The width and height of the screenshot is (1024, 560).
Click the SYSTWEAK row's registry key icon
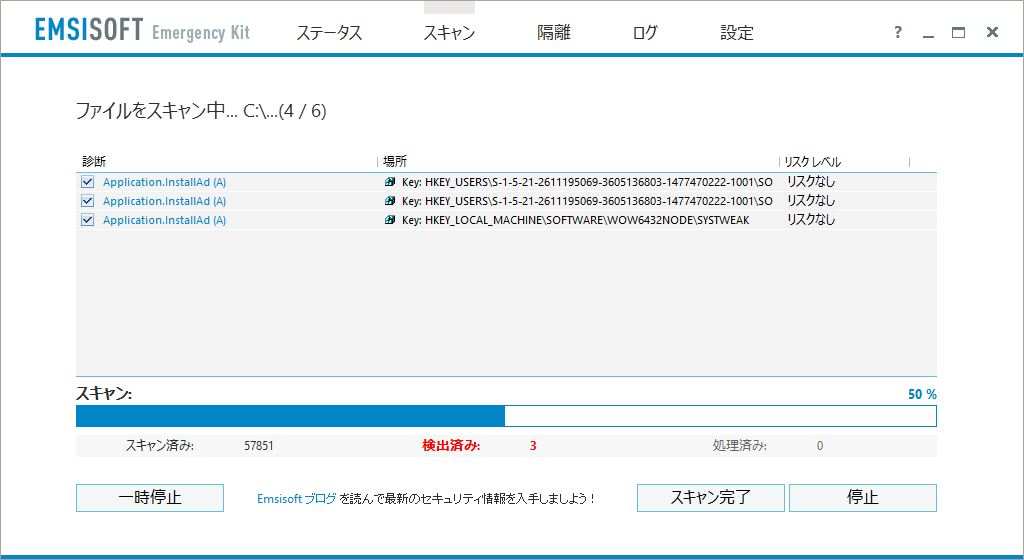point(390,220)
